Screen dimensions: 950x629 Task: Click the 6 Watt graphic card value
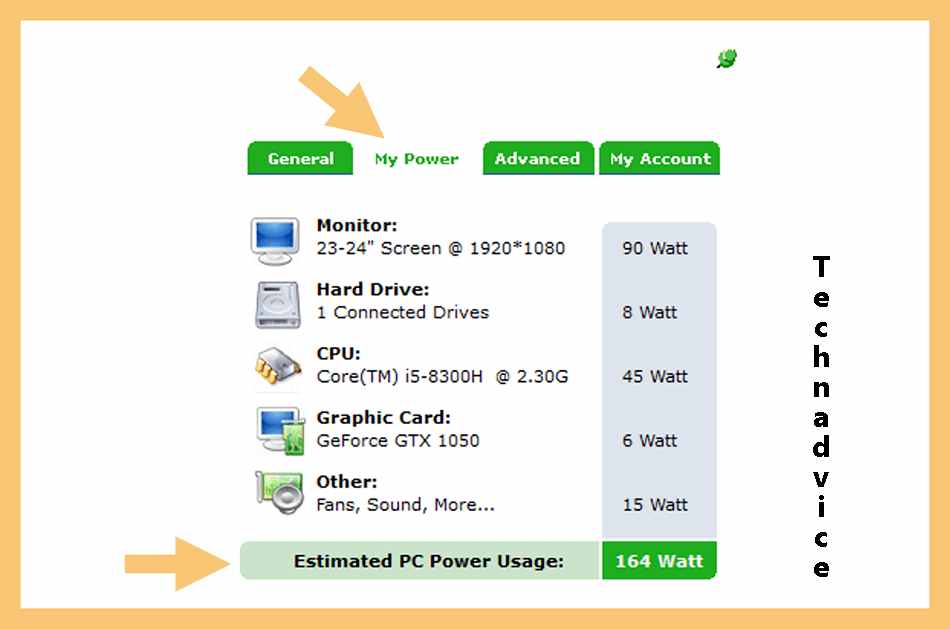(649, 441)
